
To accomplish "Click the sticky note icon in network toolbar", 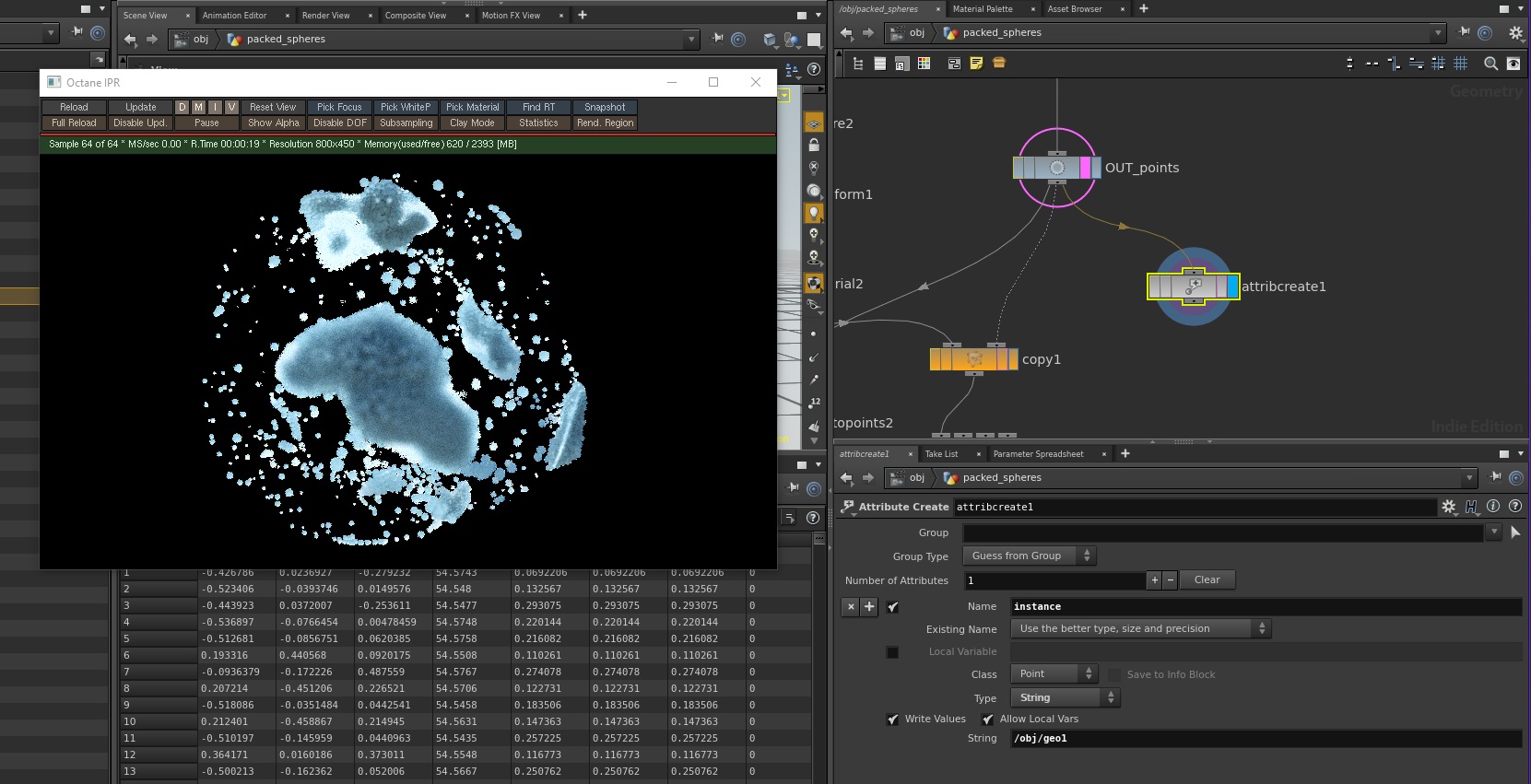I will (x=976, y=64).
